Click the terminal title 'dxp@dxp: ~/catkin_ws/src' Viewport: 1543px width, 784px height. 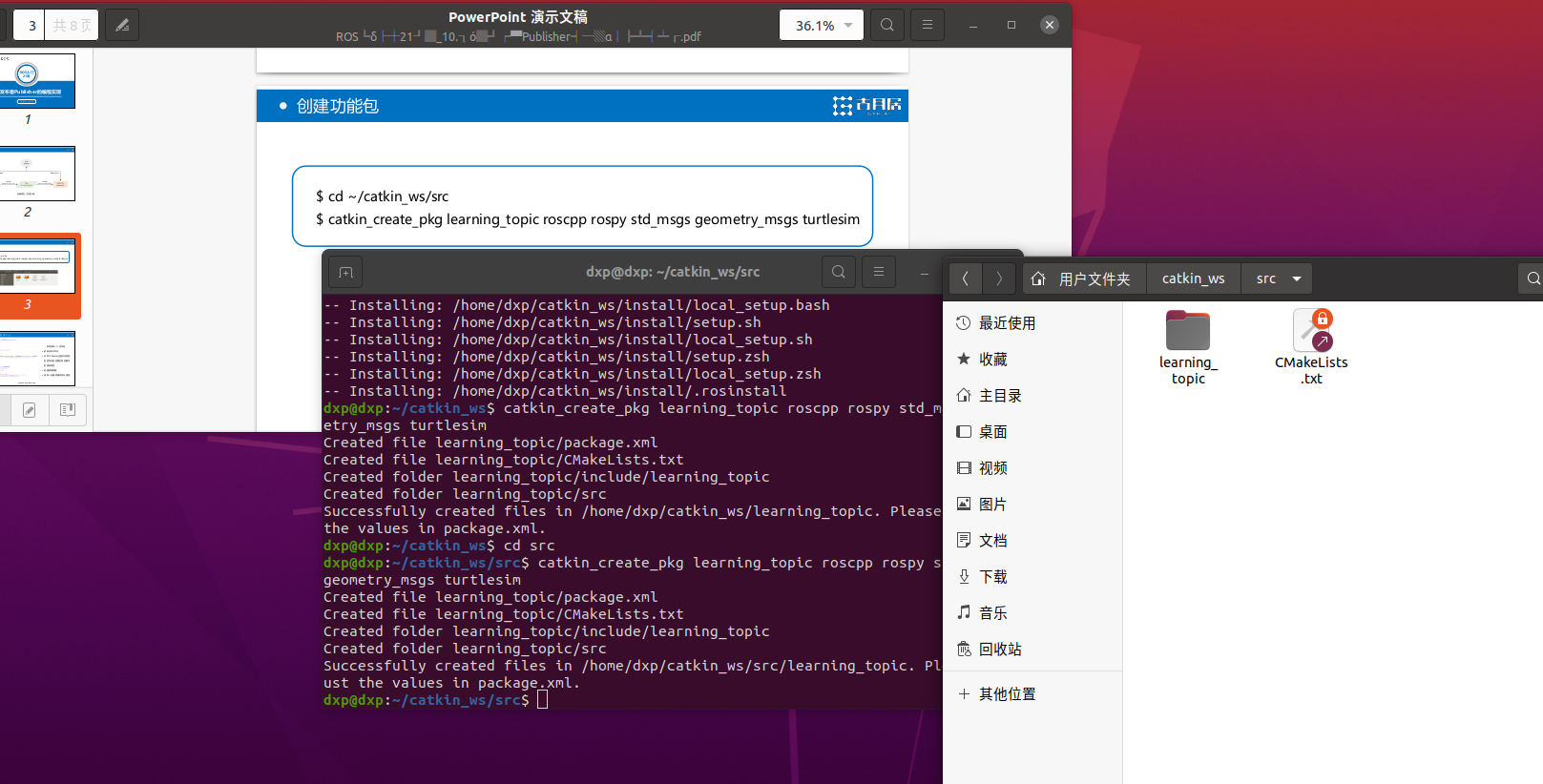[x=673, y=272]
